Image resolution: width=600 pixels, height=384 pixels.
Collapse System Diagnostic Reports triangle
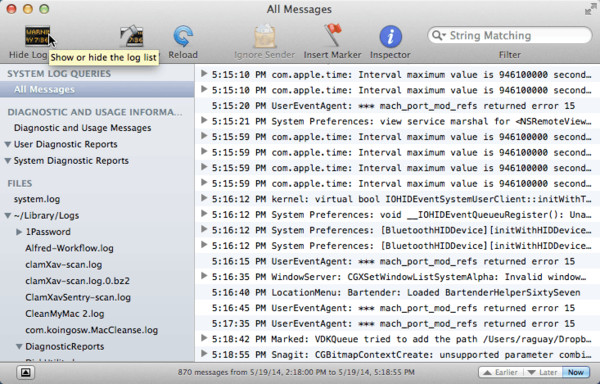7,161
